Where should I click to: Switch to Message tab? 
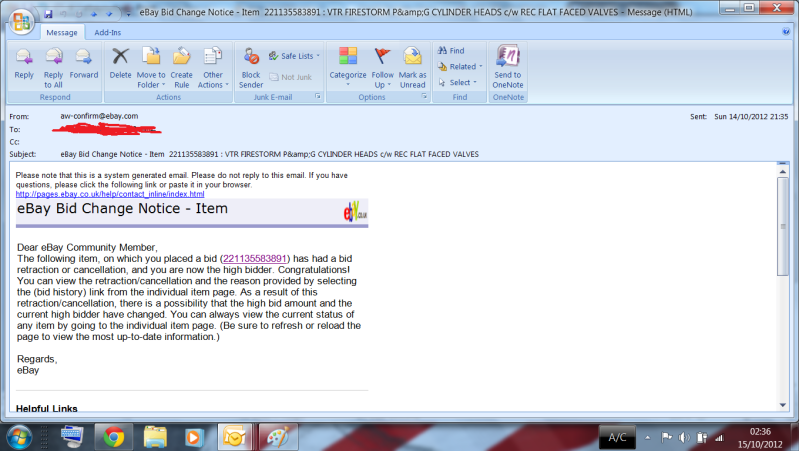click(x=62, y=32)
